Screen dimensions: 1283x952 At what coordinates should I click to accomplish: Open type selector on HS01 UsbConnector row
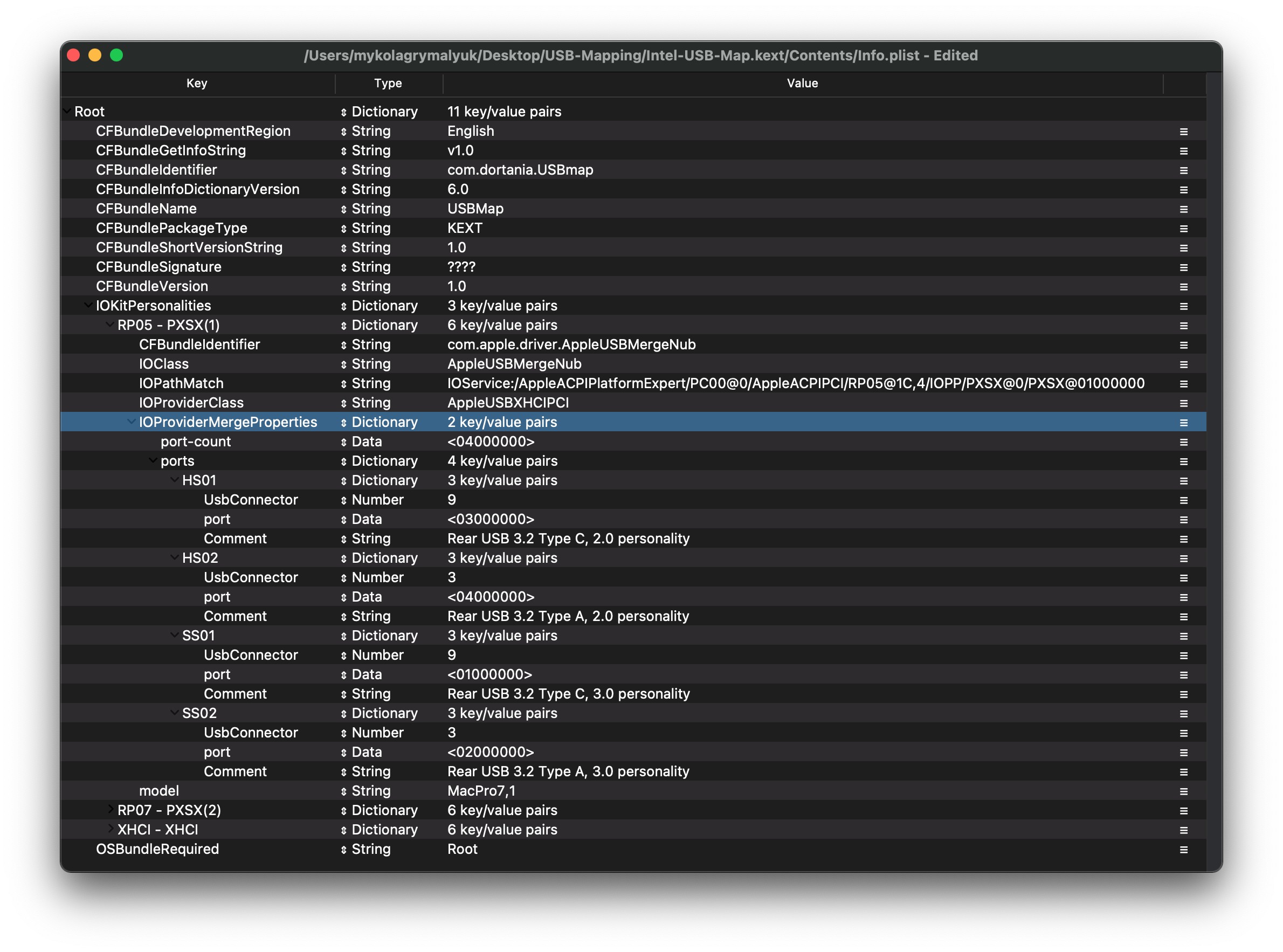pyautogui.click(x=343, y=500)
